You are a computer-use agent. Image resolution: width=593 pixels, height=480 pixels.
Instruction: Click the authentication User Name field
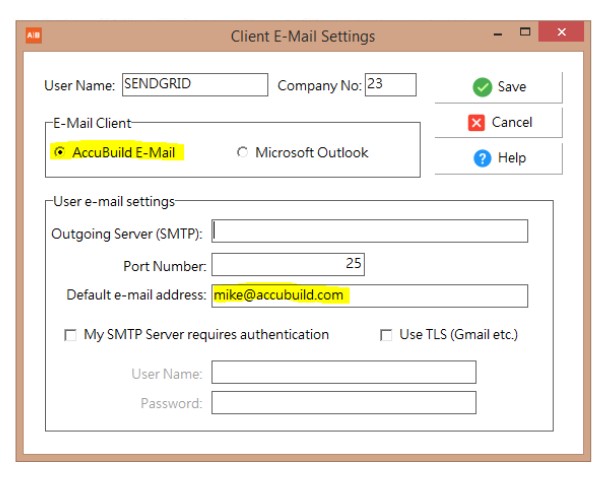pyautogui.click(x=343, y=372)
